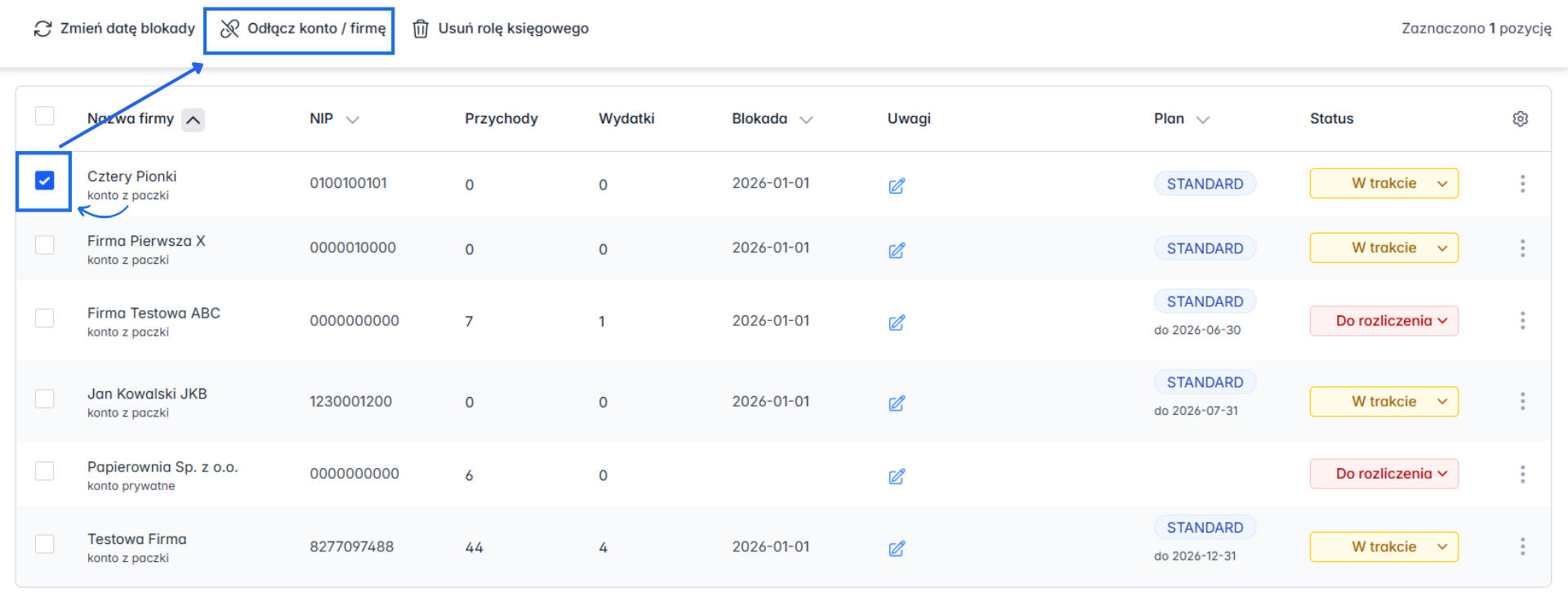Open notes editor for Firma Testowa ABC
The width and height of the screenshot is (1568, 593).
click(897, 323)
